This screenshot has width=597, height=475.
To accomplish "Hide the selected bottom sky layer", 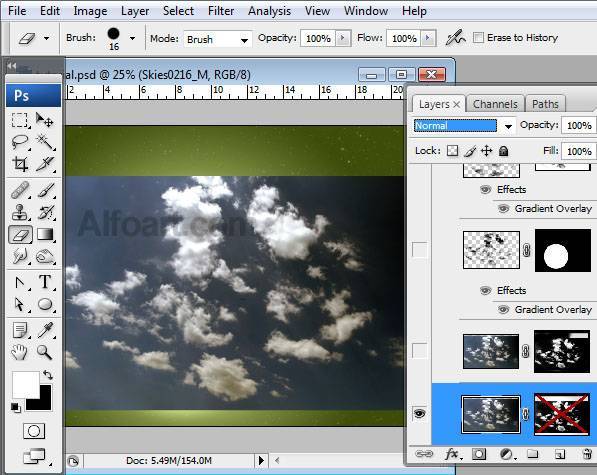I will coord(419,413).
